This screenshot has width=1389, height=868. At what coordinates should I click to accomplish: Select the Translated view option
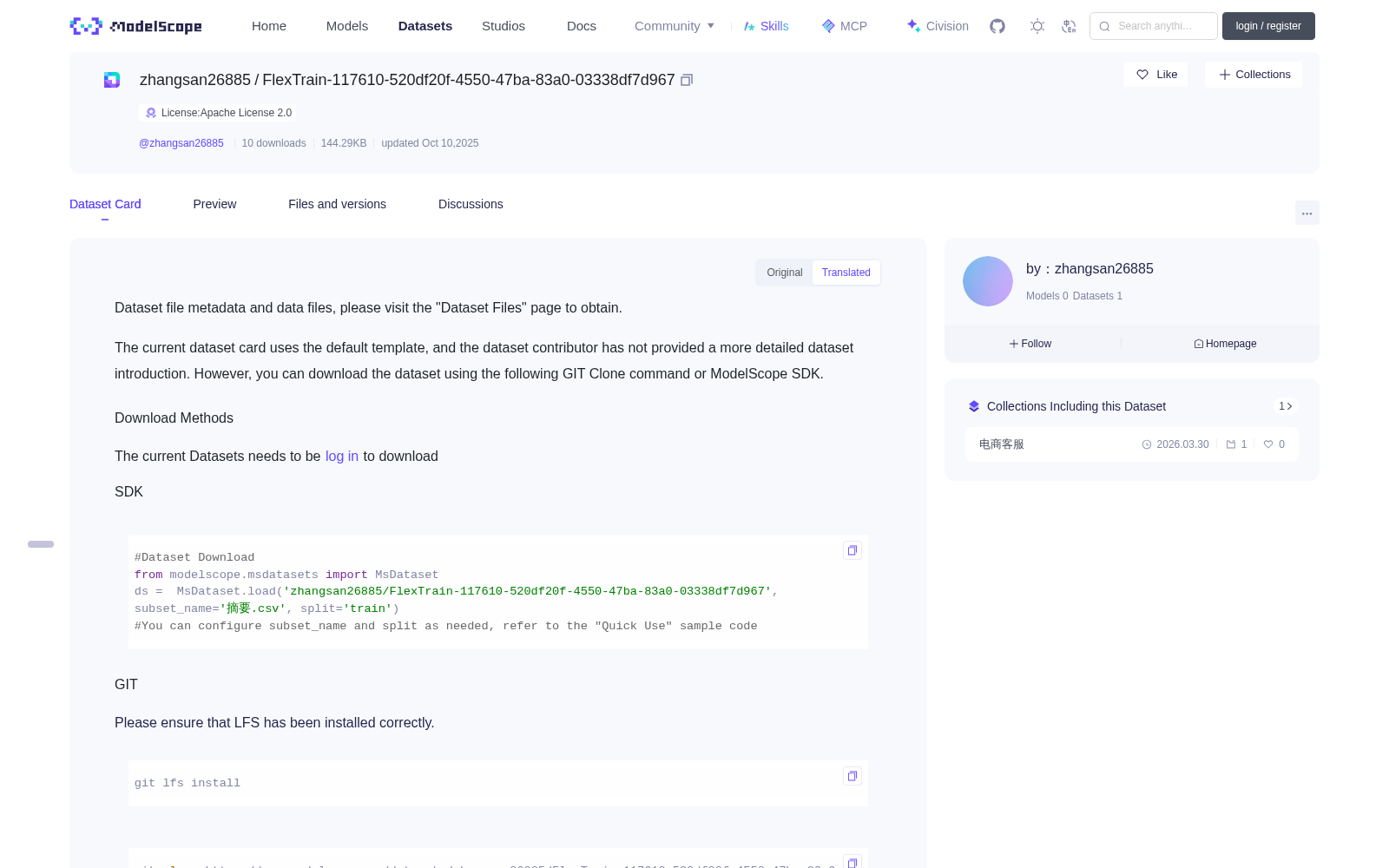846,273
